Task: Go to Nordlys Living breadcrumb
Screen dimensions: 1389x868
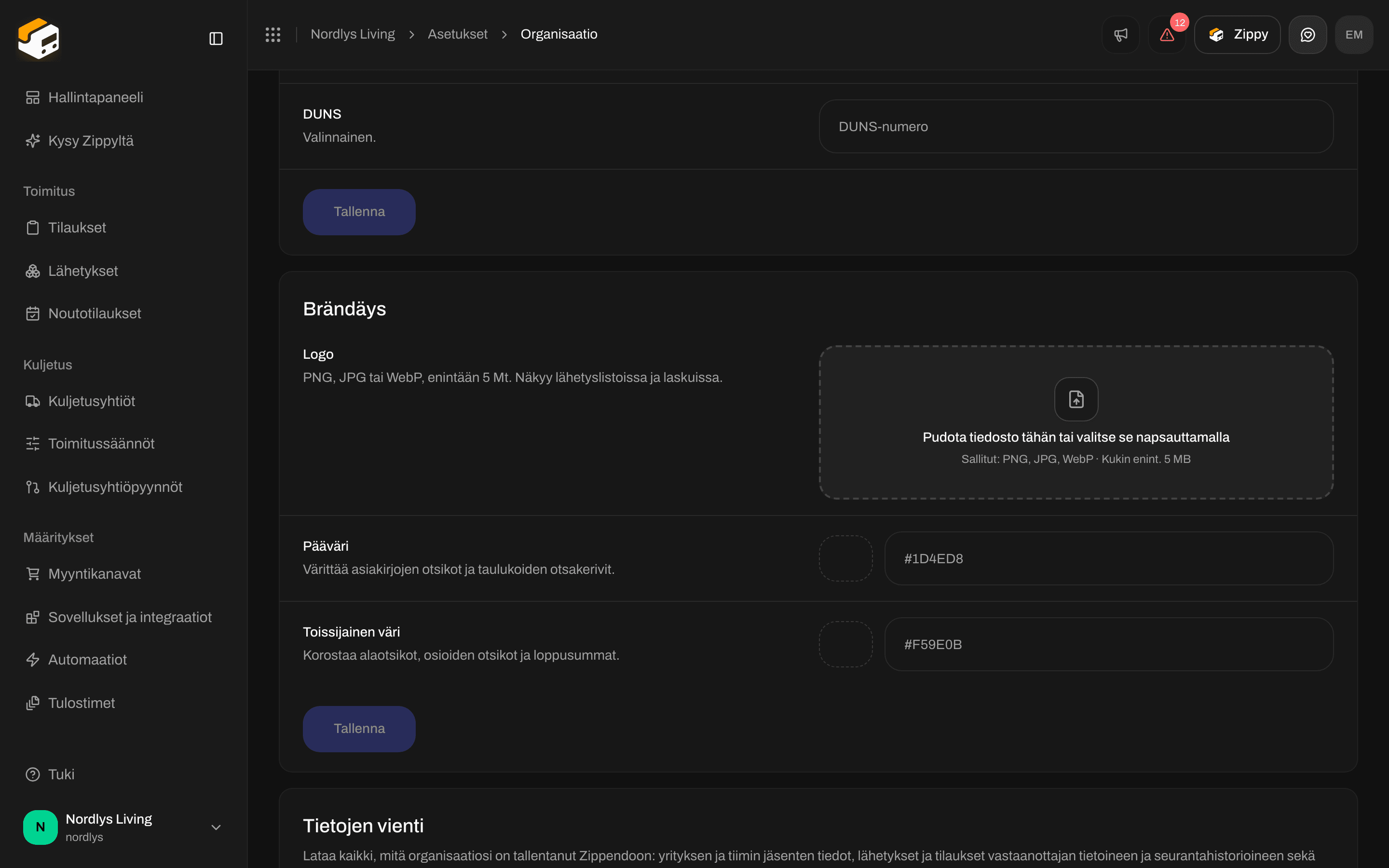Action: (x=353, y=34)
